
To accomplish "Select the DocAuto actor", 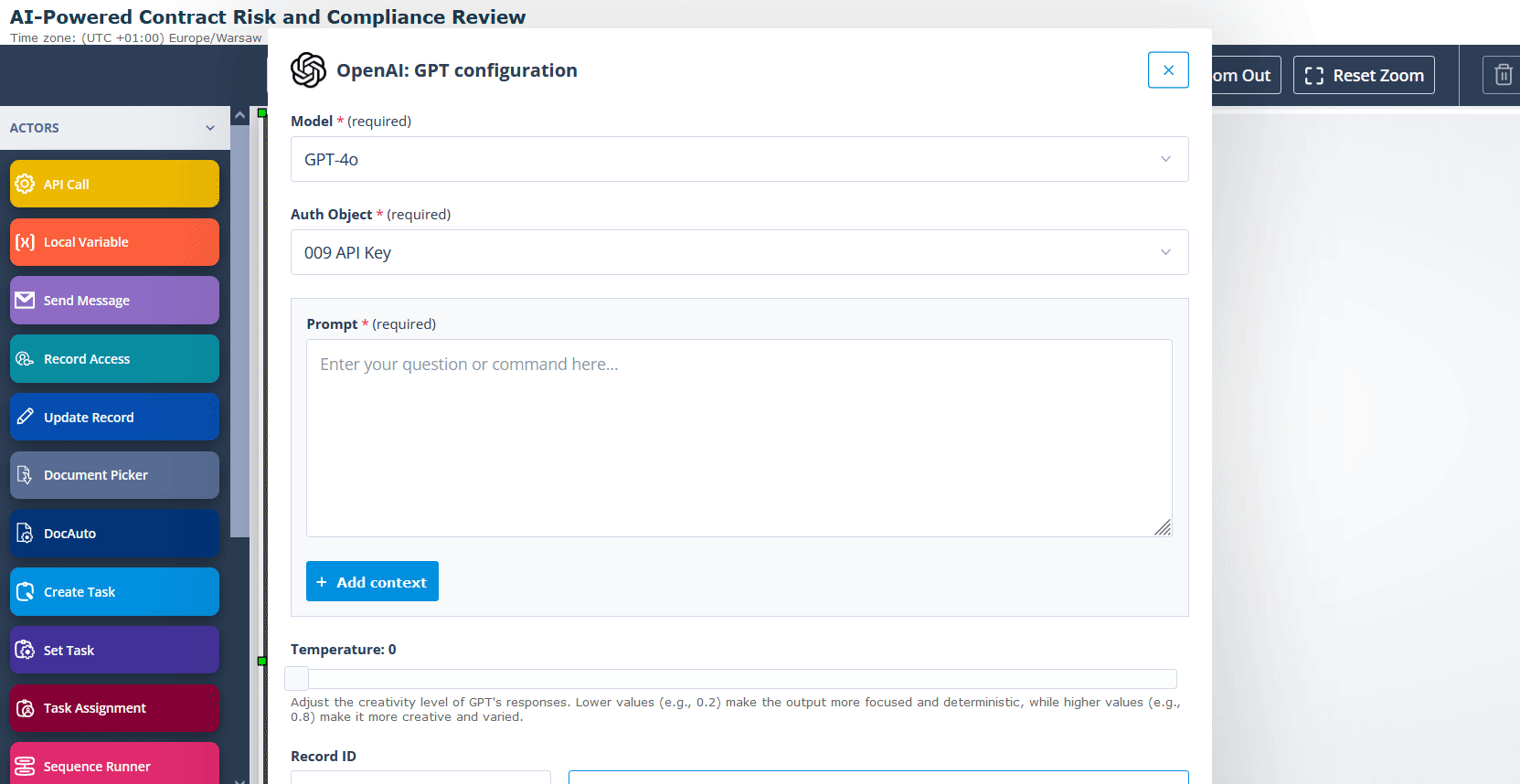I will pyautogui.click(x=114, y=534).
